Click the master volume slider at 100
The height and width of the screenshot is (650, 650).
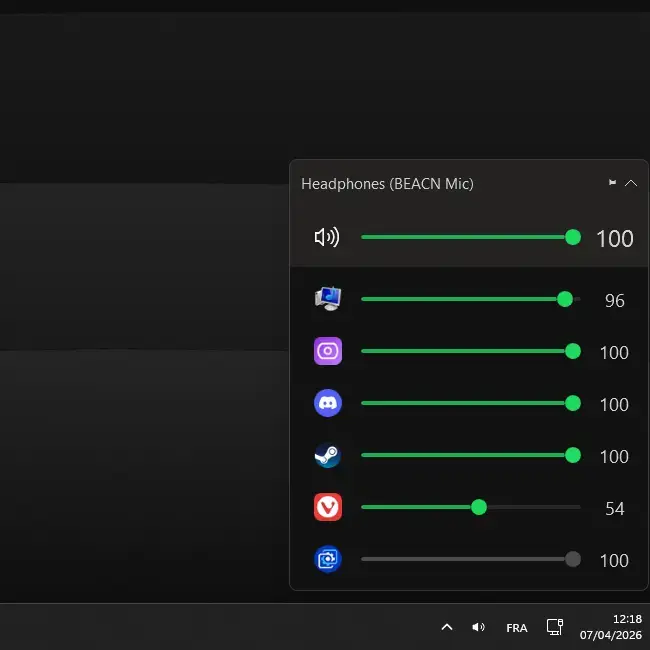471,238
